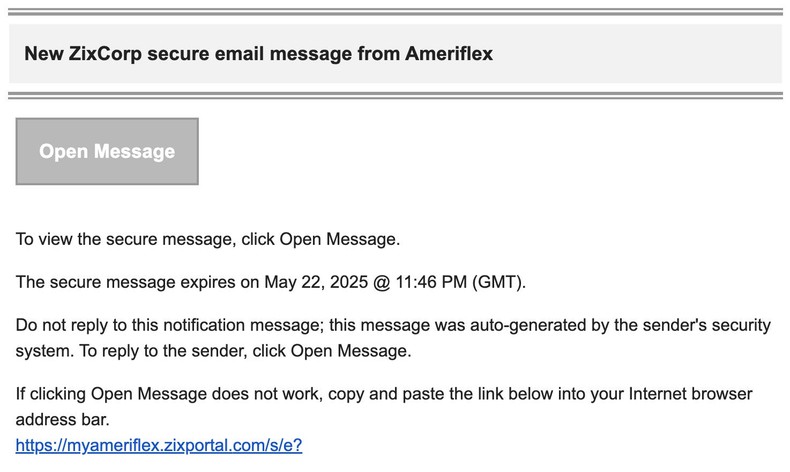Click the double divider line below the header
Viewport: 790px width, 472px height.
tap(395, 95)
